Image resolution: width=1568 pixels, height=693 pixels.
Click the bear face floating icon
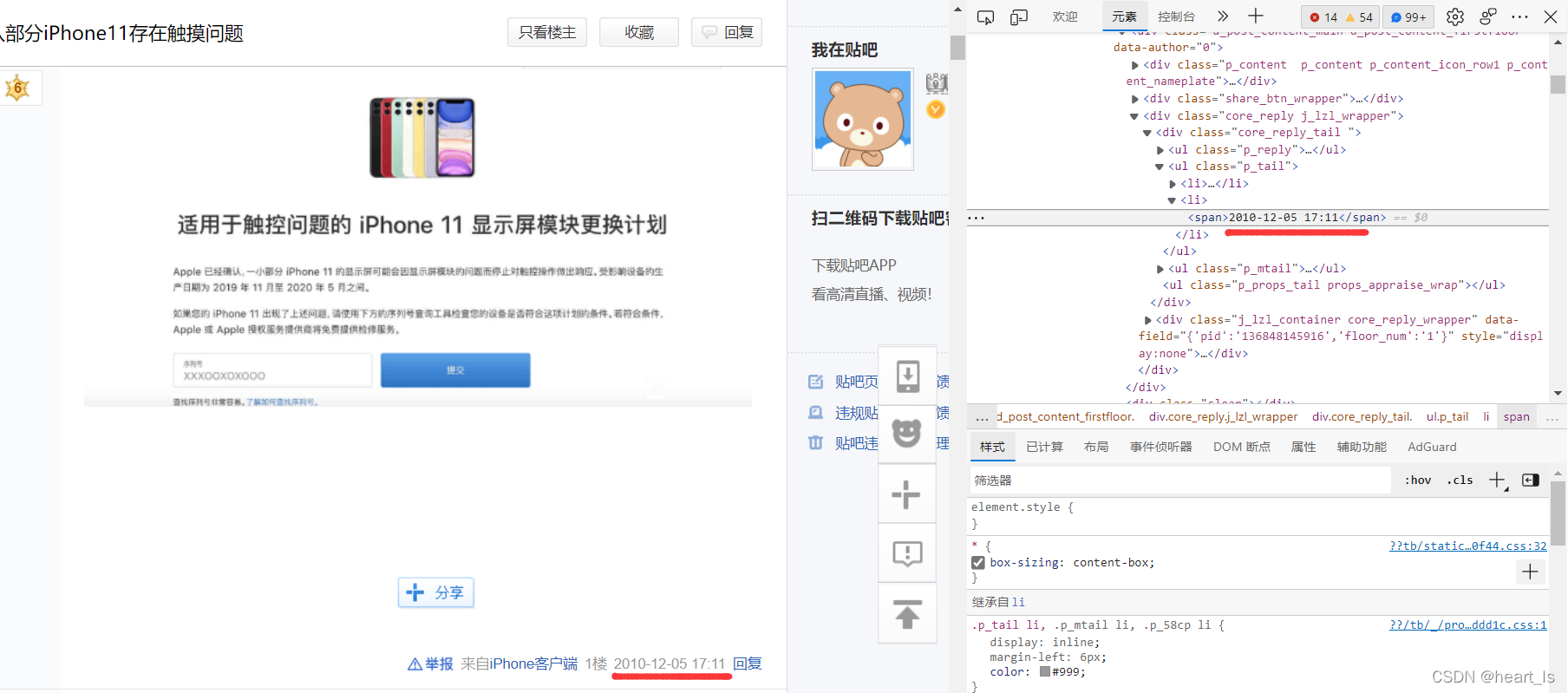(907, 433)
